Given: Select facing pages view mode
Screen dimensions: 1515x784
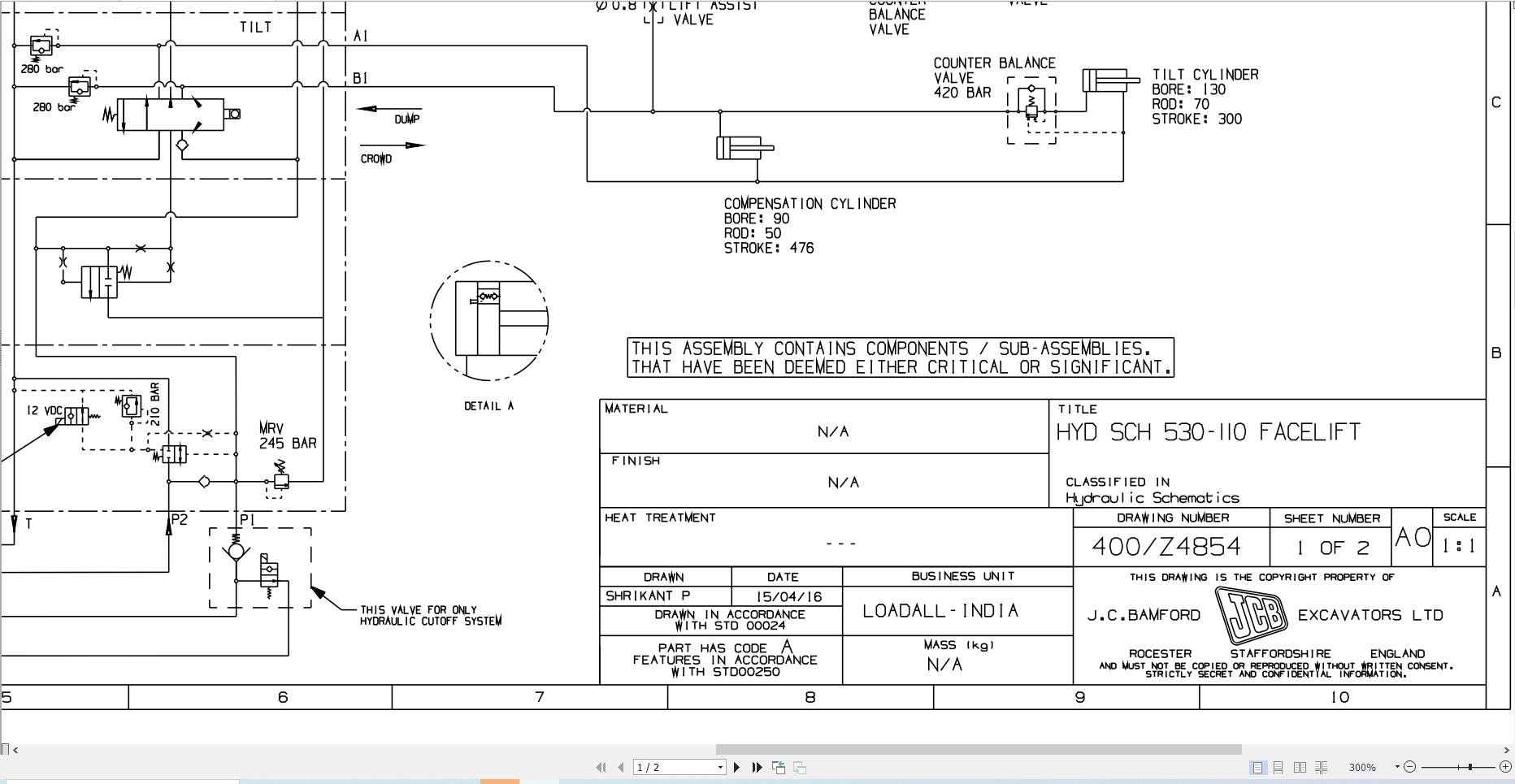Looking at the screenshot, I should pyautogui.click(x=1300, y=767).
